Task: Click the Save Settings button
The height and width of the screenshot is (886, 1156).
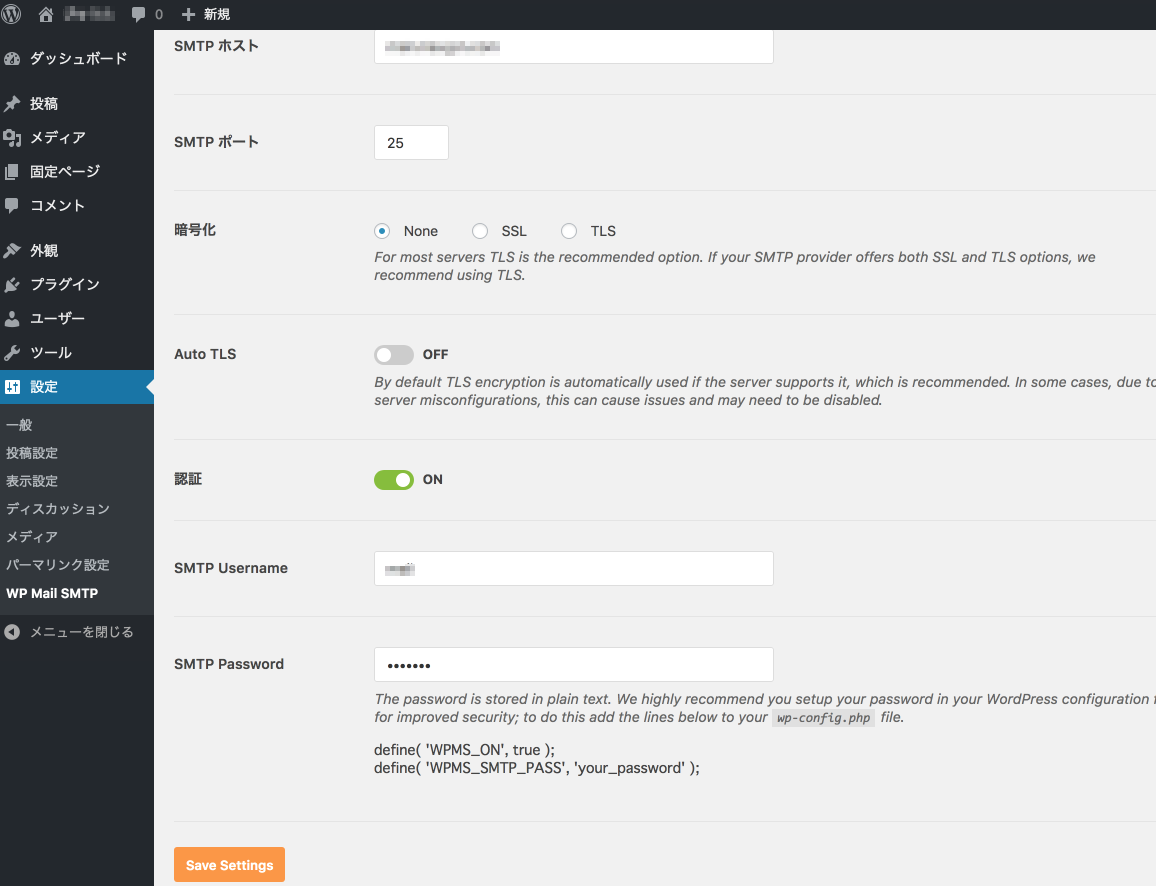Action: pos(229,865)
